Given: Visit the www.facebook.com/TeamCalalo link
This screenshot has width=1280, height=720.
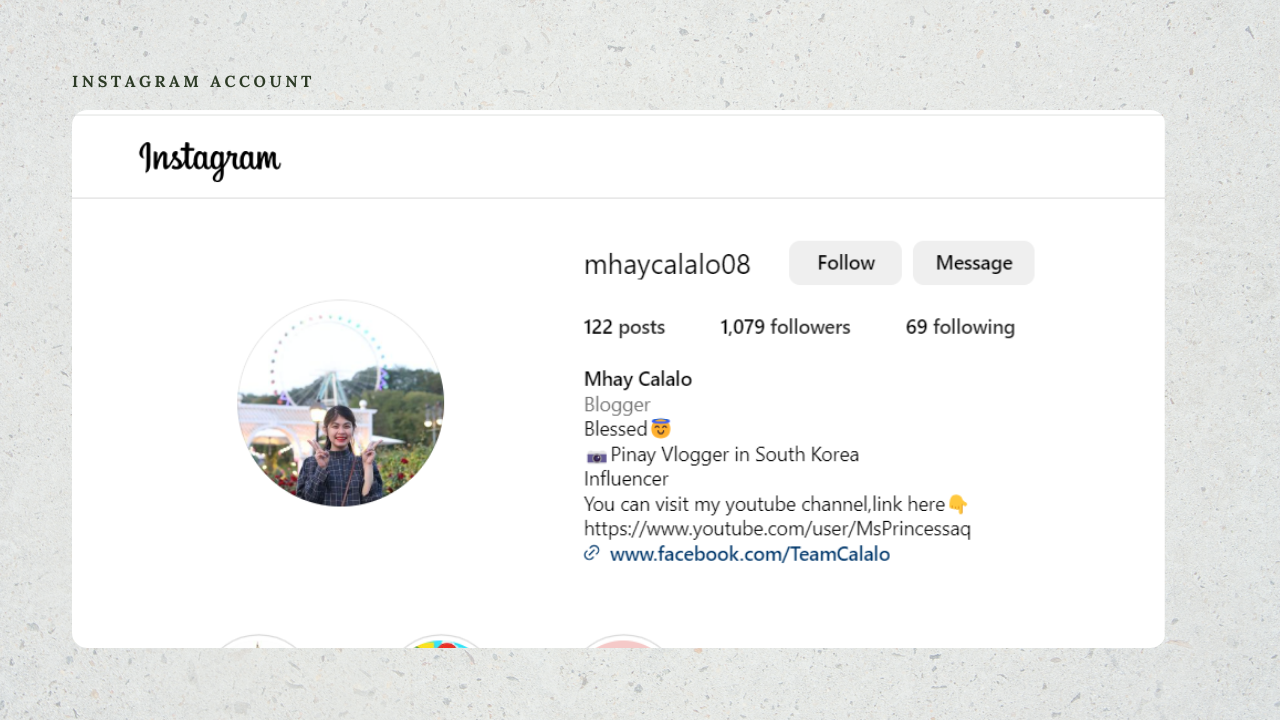Looking at the screenshot, I should tap(750, 553).
